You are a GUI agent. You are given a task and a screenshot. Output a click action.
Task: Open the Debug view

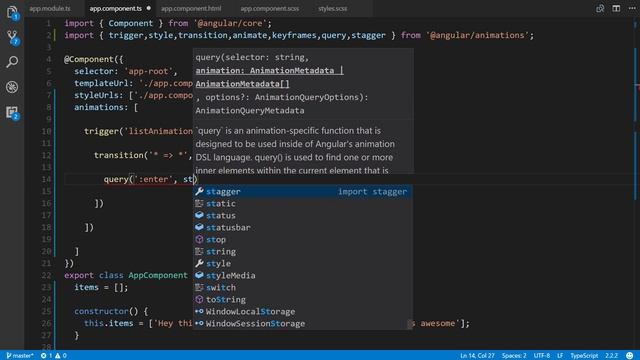12,87
